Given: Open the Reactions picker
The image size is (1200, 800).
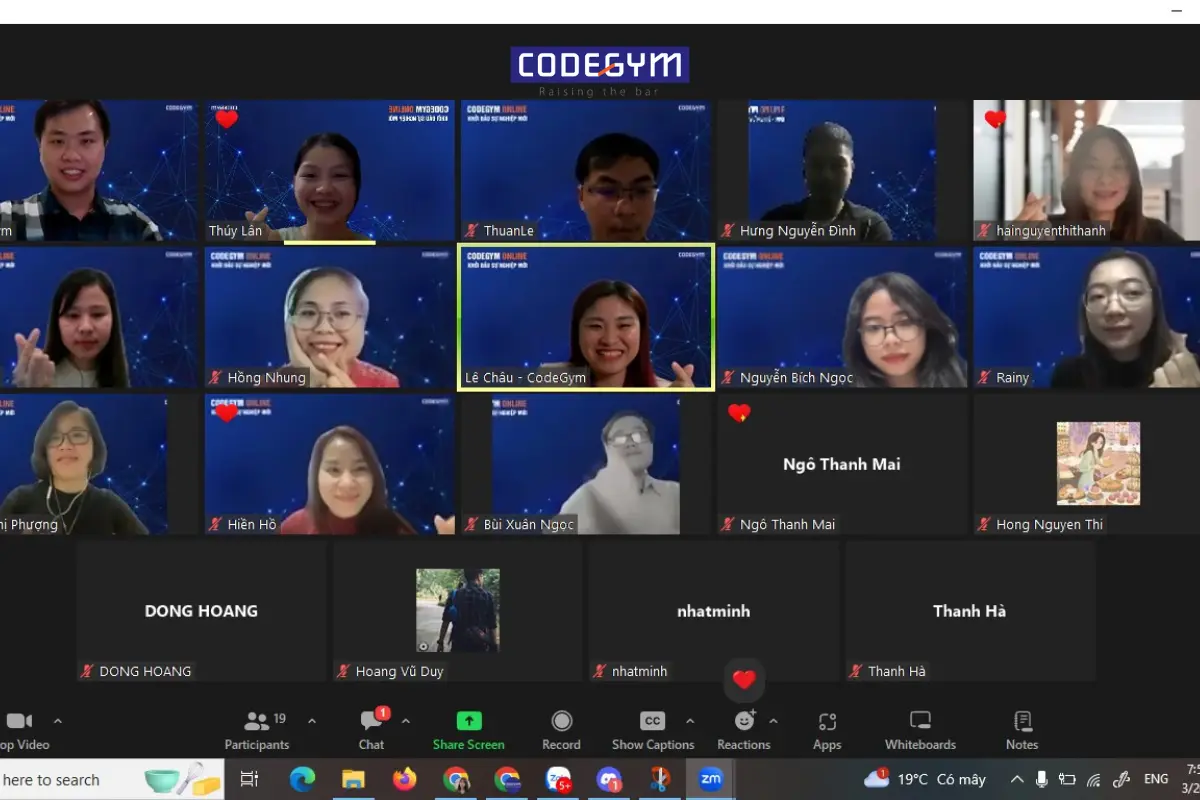Looking at the screenshot, I should pos(743,729).
